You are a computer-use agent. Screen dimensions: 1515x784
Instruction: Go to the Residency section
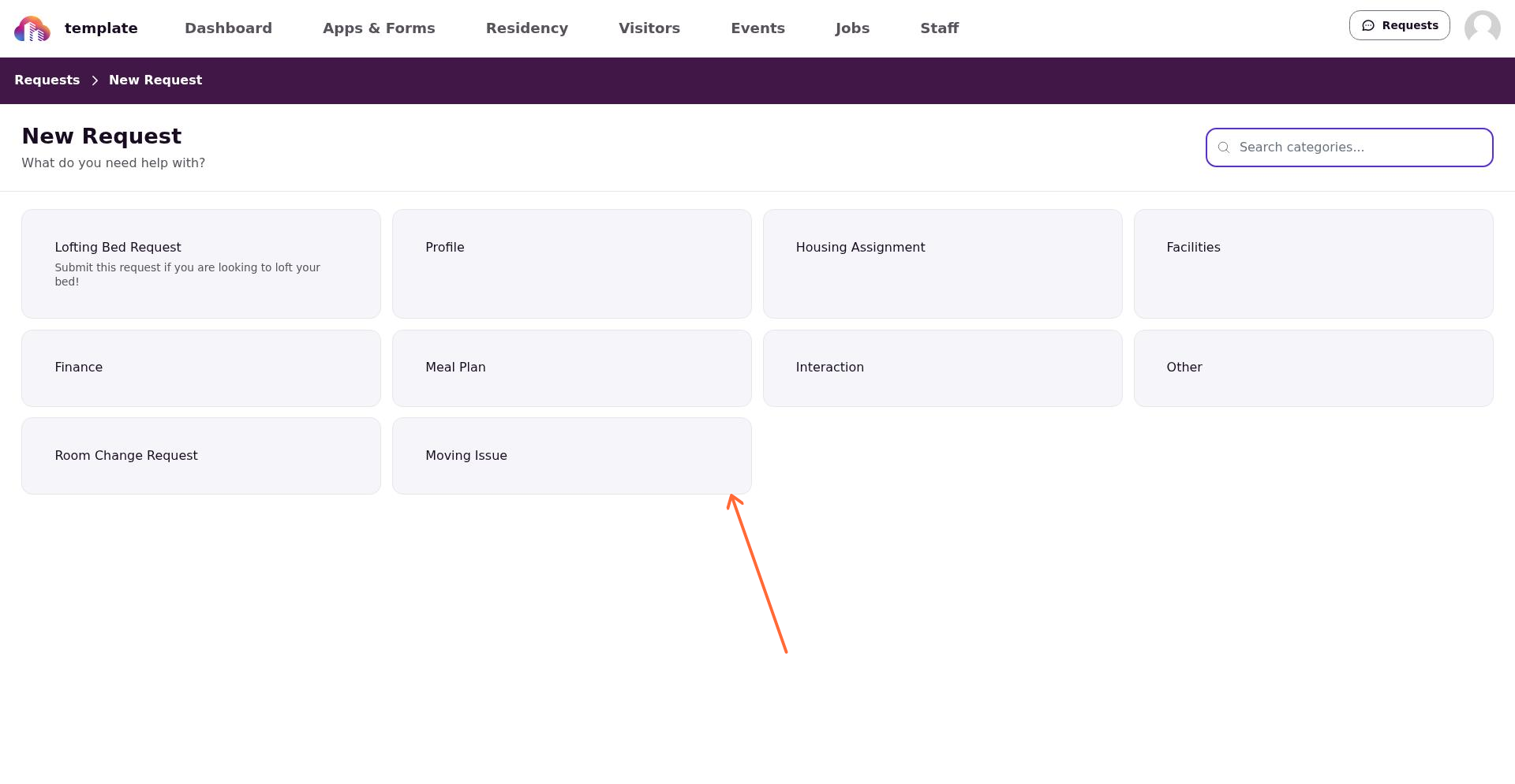[x=527, y=28]
